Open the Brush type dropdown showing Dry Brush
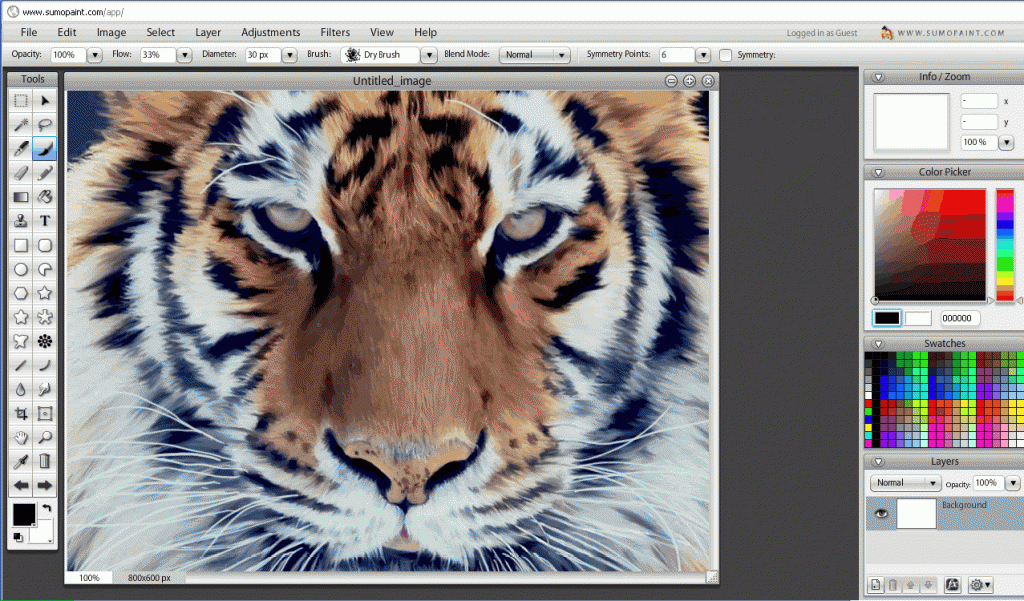 point(428,55)
